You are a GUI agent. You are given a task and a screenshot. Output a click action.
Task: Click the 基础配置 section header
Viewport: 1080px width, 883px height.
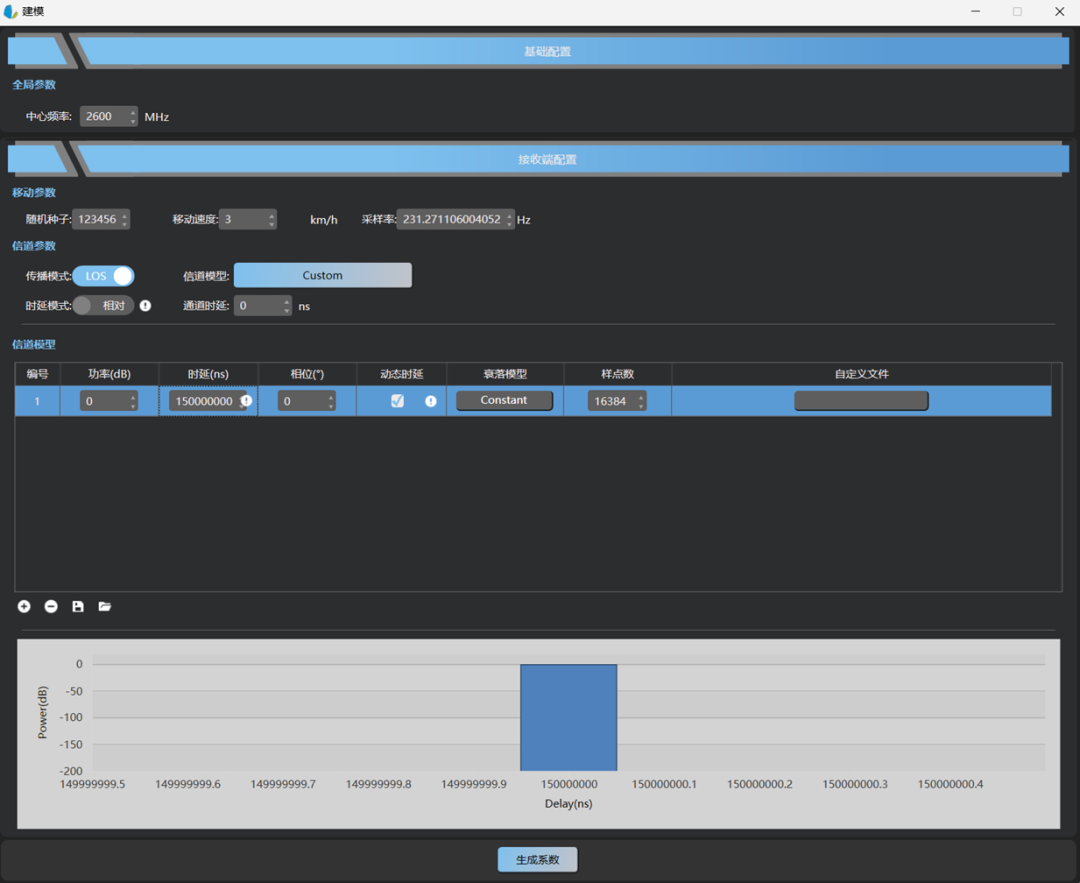pos(548,52)
